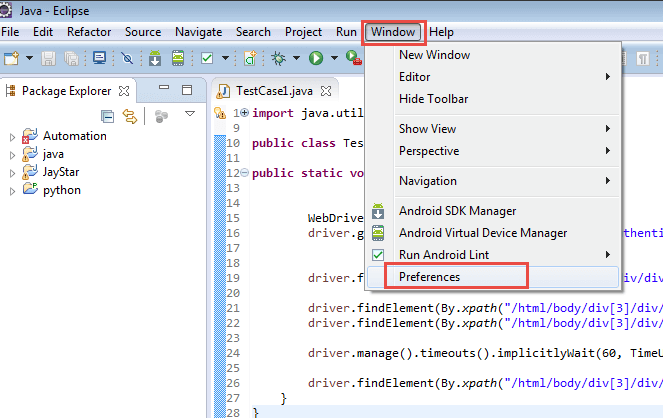Select the Automation project
The height and width of the screenshot is (418, 663).
74,136
